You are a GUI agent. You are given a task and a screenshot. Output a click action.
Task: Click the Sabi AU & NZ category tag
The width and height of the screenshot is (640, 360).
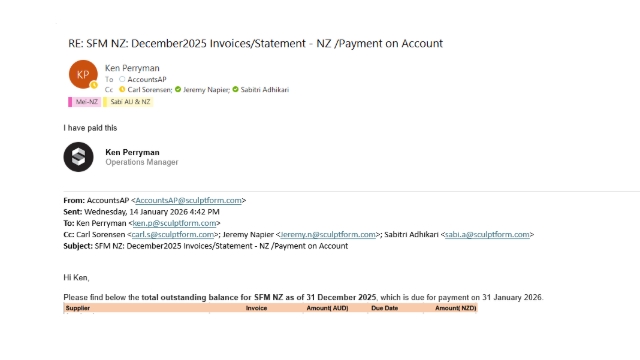(x=128, y=102)
